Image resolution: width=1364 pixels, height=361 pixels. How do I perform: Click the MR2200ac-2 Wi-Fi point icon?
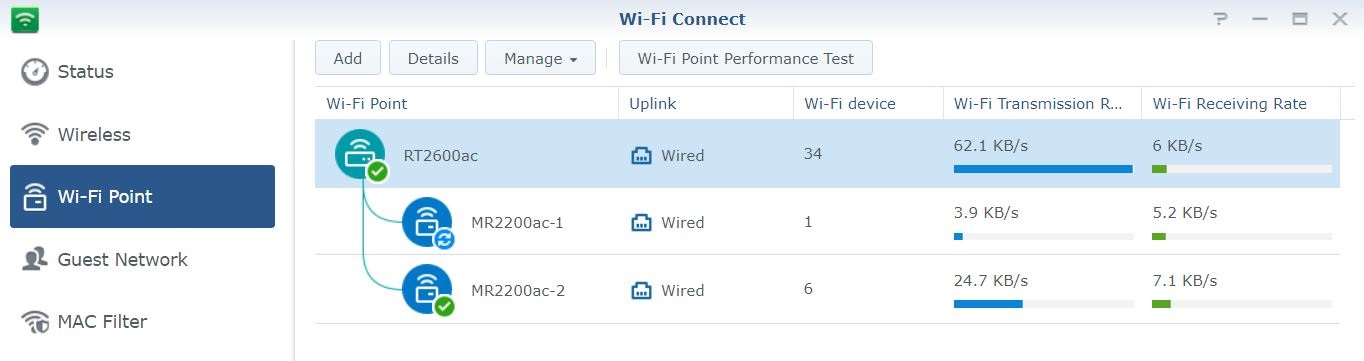click(427, 290)
